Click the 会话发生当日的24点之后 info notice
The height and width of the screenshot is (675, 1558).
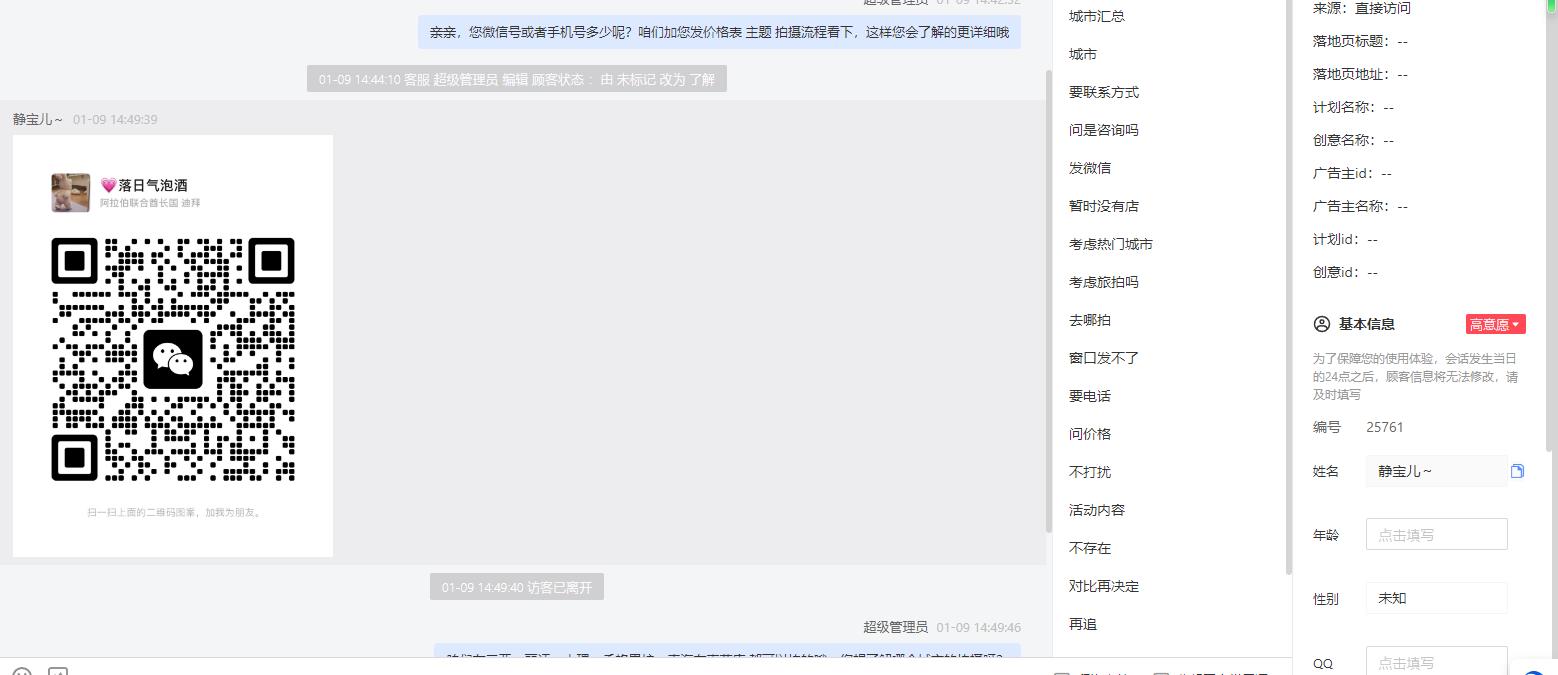pyautogui.click(x=1415, y=376)
